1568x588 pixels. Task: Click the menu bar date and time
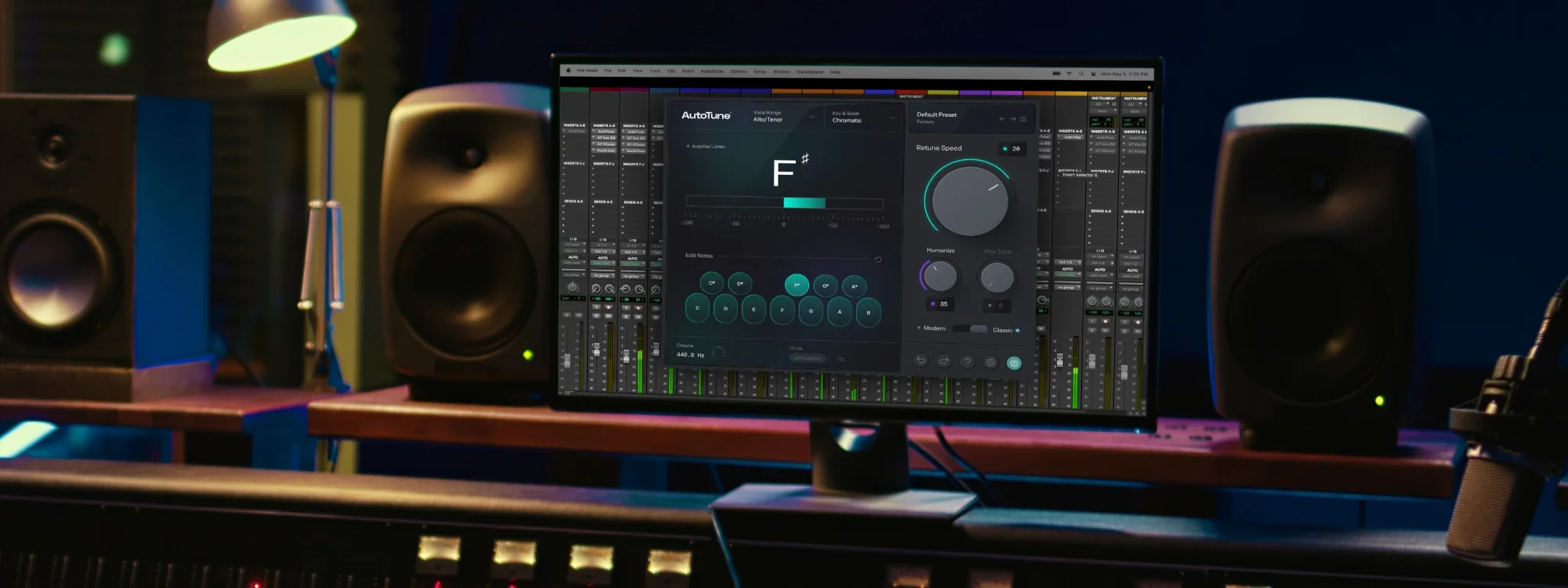click(x=1123, y=74)
